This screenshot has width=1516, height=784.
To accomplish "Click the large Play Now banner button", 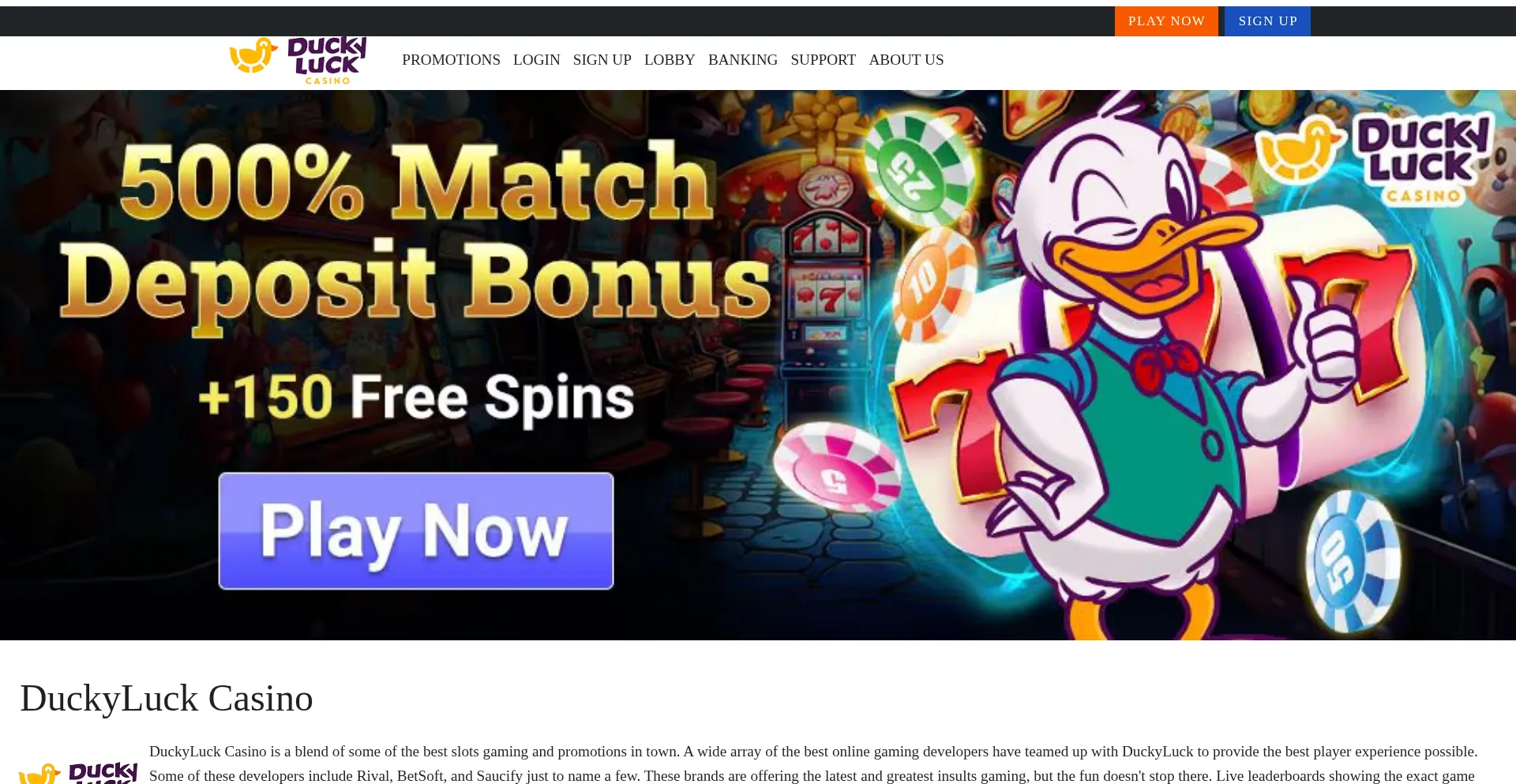I will [x=416, y=531].
